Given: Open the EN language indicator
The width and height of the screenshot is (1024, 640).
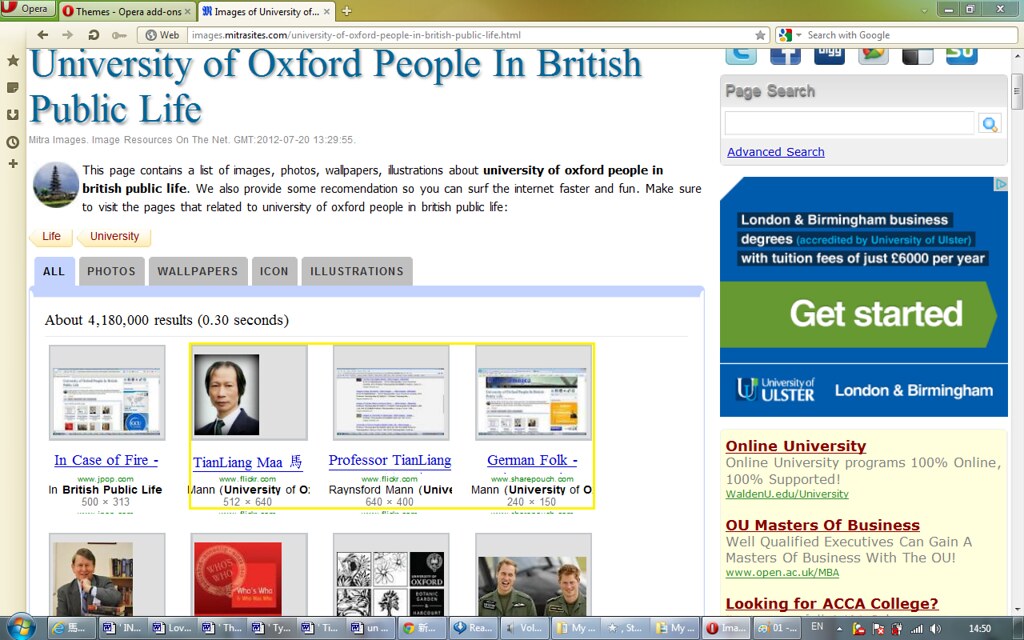Looking at the screenshot, I should (x=817, y=626).
